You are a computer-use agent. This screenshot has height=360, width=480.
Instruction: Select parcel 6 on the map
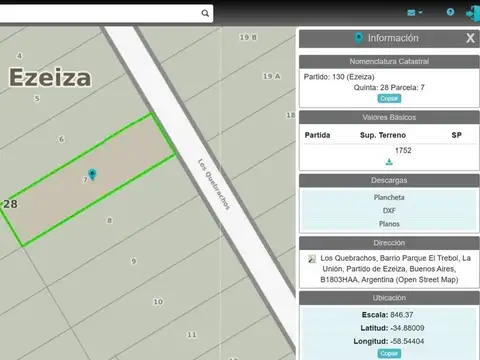61,139
